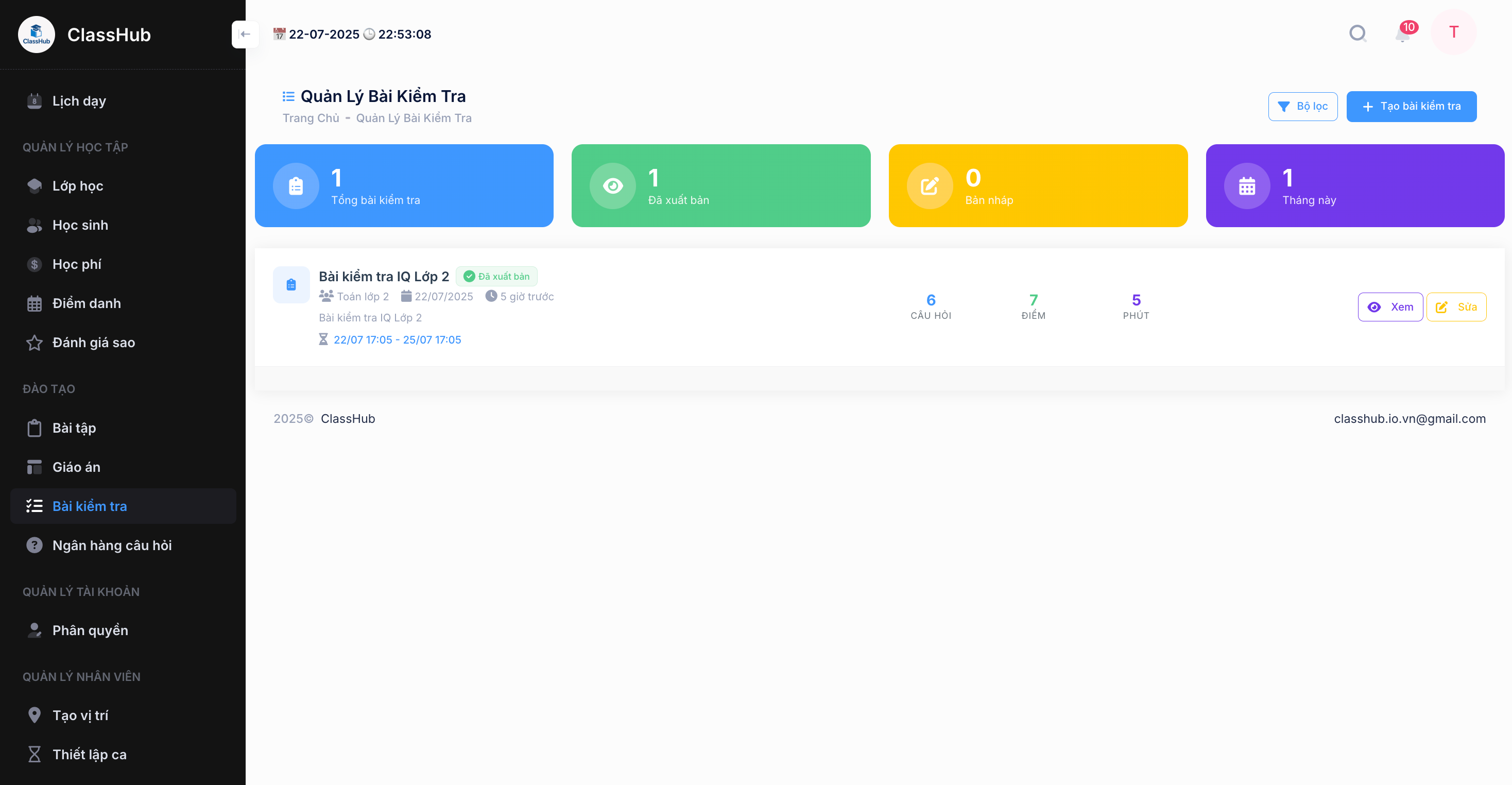
Task: Open the Học sinh section
Action: point(123,225)
